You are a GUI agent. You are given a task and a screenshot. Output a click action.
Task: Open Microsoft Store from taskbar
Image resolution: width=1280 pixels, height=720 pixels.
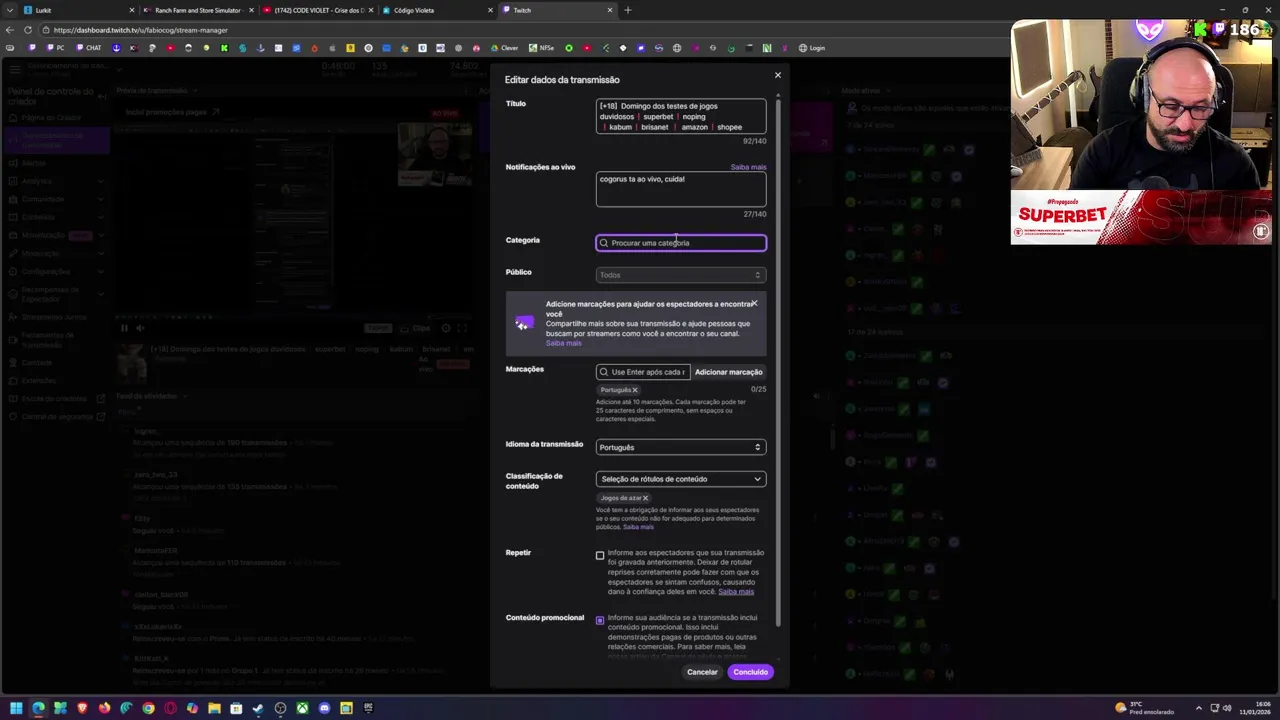click(236, 708)
